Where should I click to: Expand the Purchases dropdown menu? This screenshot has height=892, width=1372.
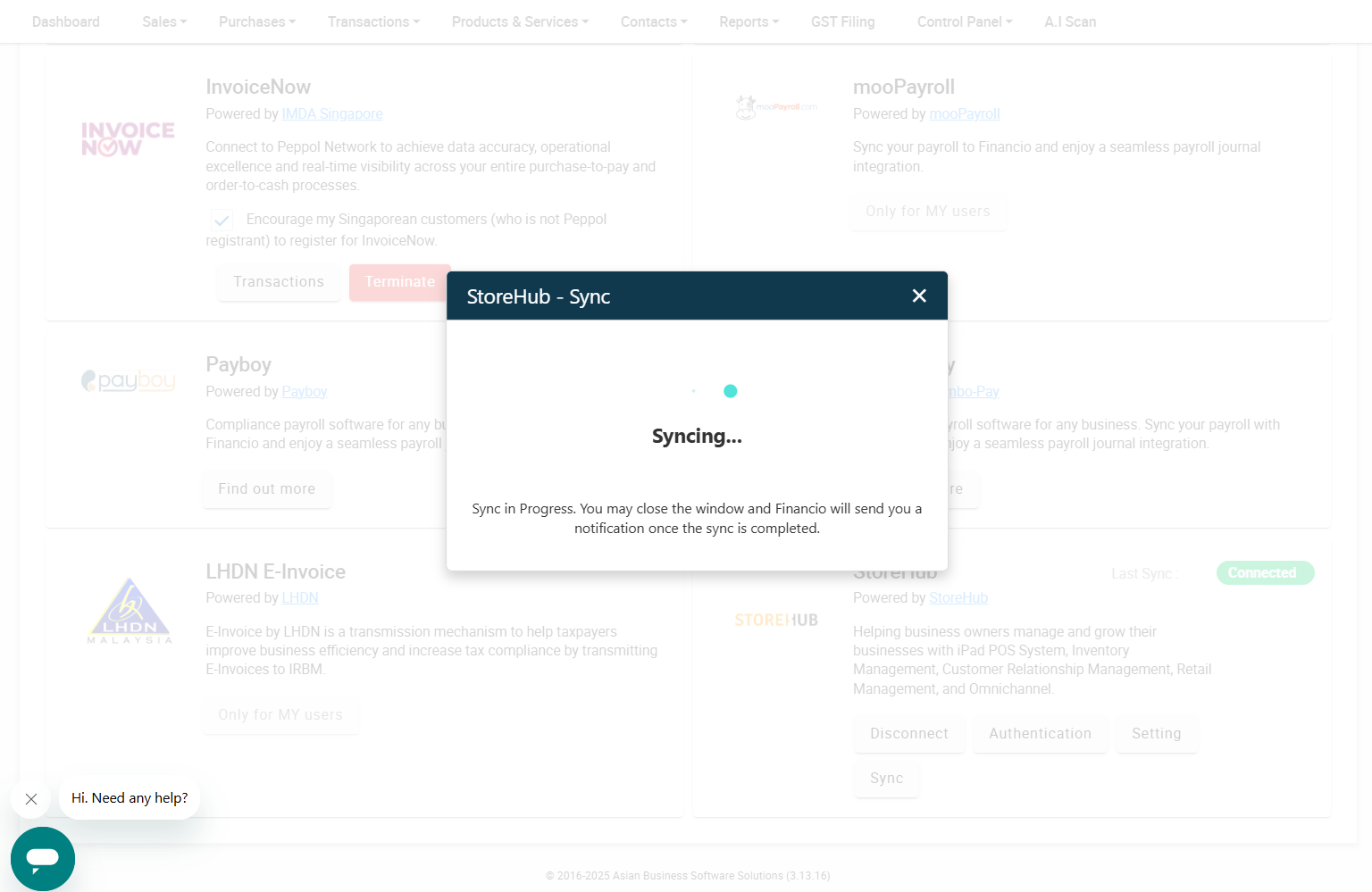pyautogui.click(x=257, y=21)
